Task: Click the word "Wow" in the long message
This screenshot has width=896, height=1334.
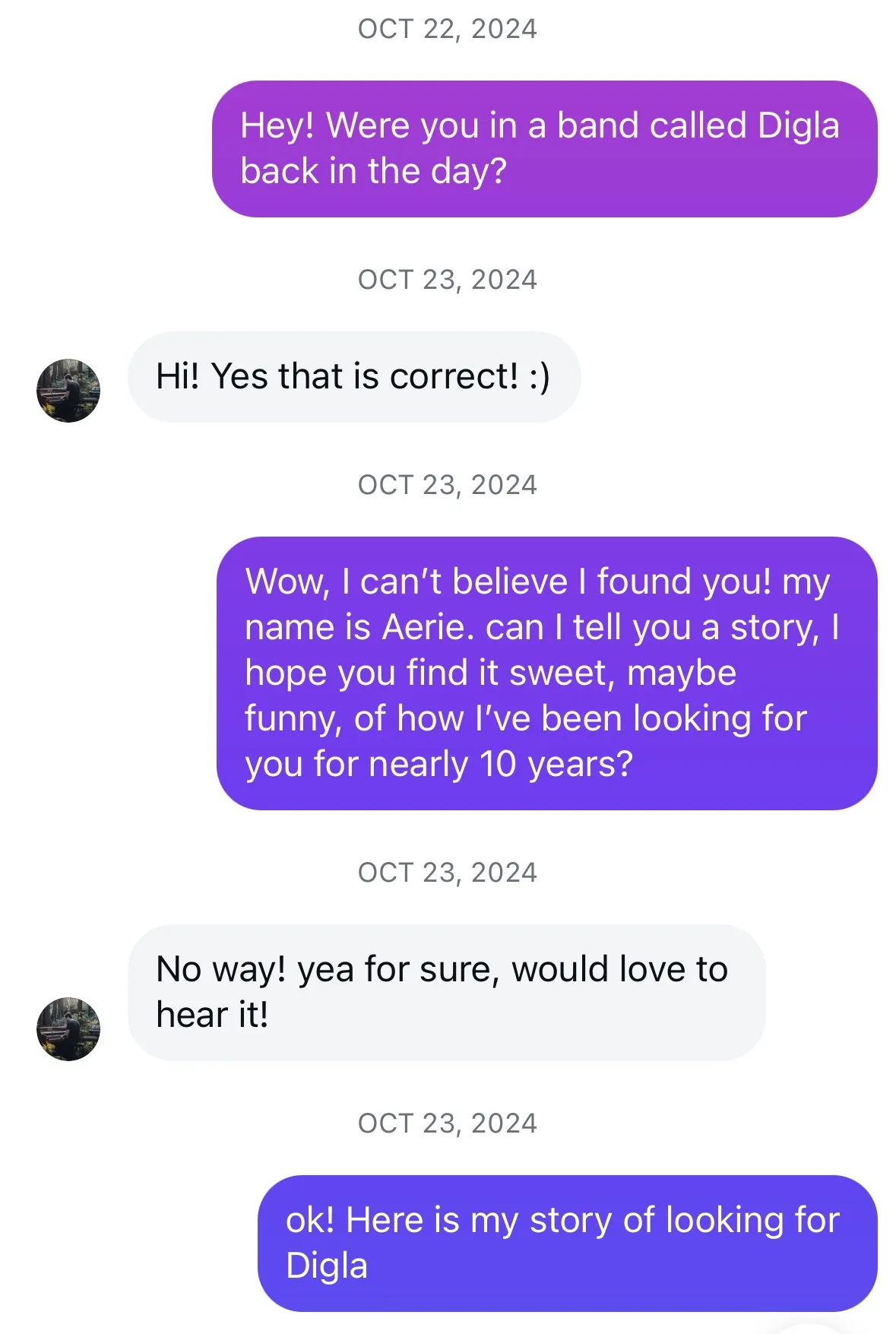Action: pos(287,582)
